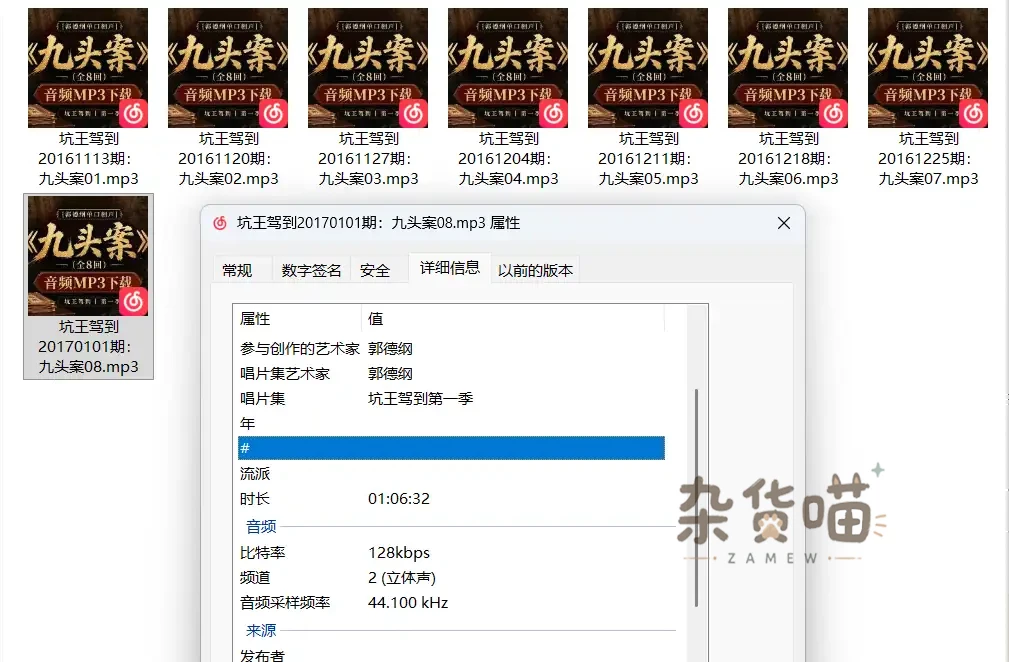Select the 九头案07.mp3 file thumbnail
The height and width of the screenshot is (662, 1009).
[x=928, y=68]
